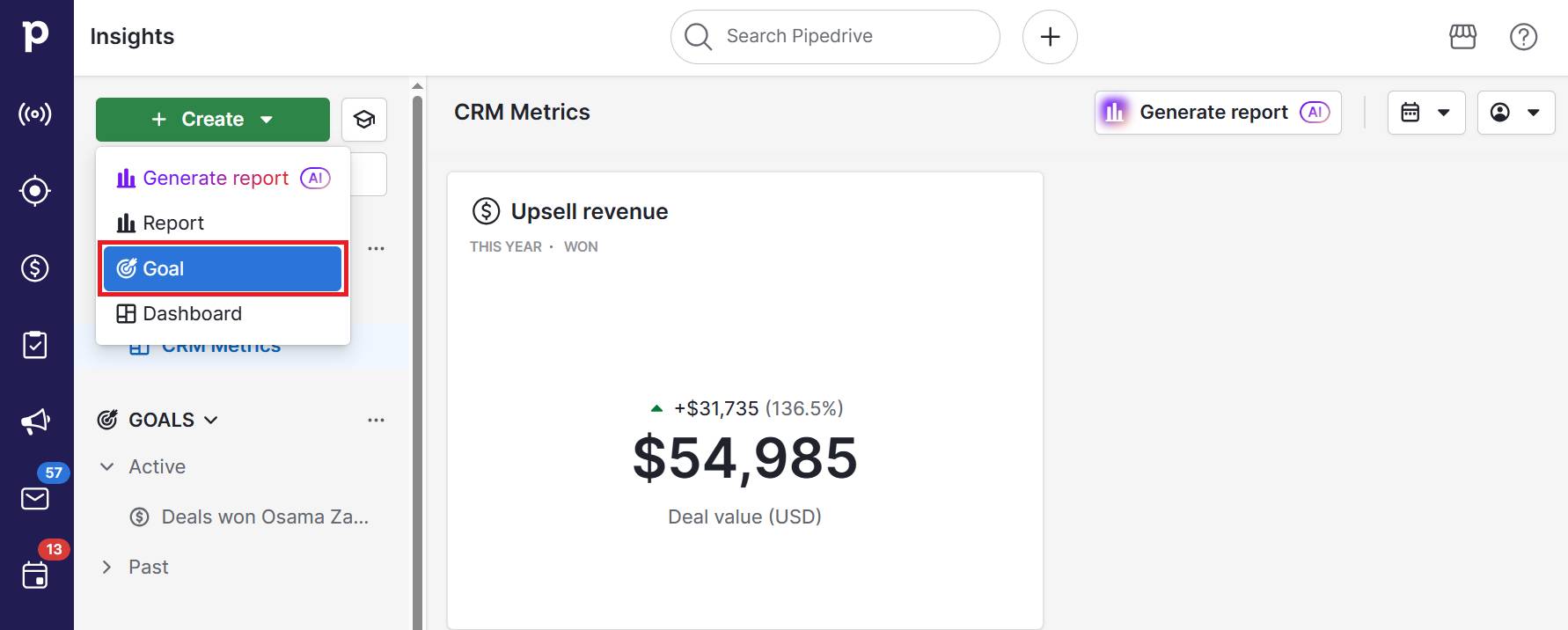Expand the Past goals group
Screen dimensions: 1568x630
pos(106,567)
